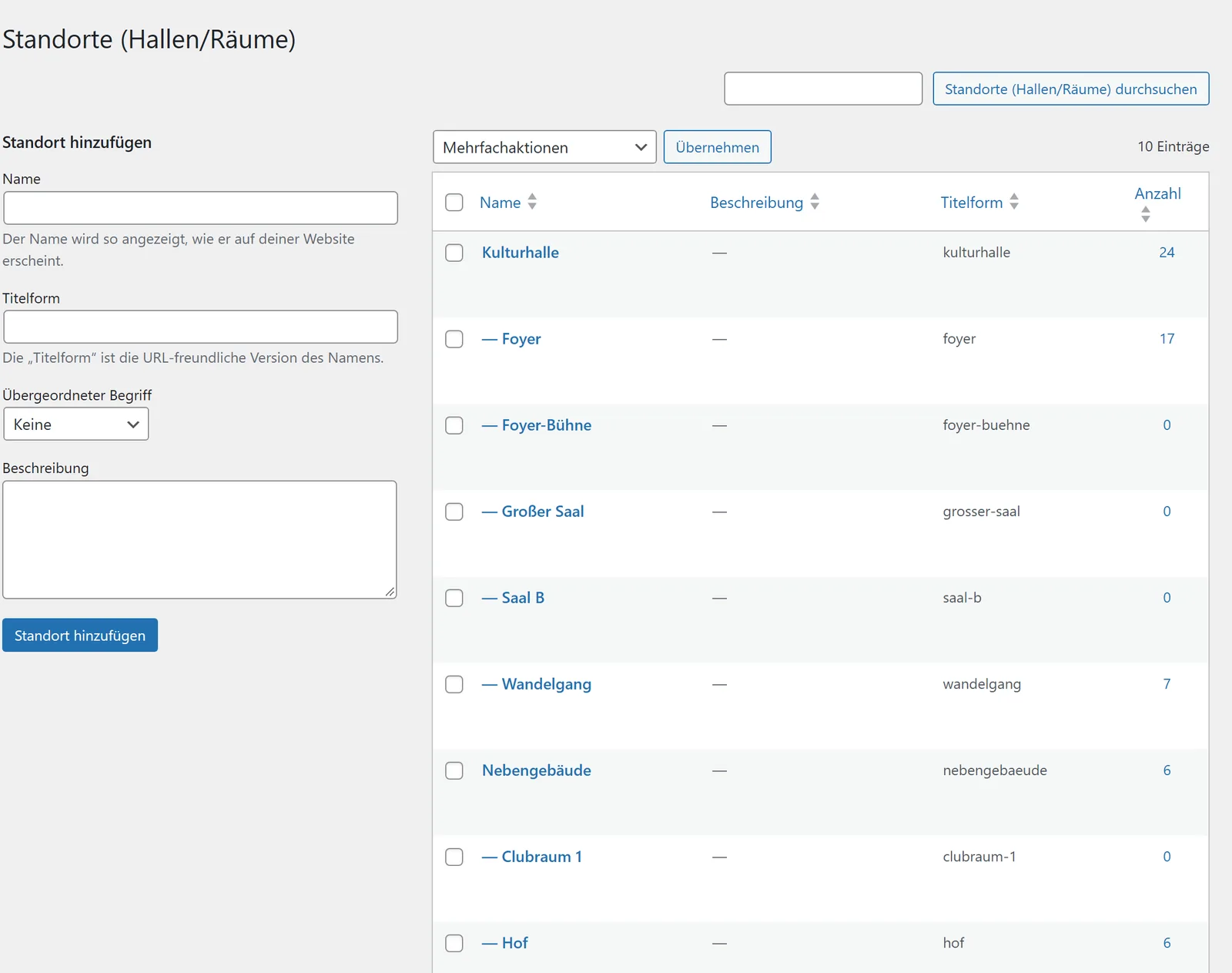Click inside the Beschreibung textarea
This screenshot has width=1232, height=973.
tap(200, 540)
